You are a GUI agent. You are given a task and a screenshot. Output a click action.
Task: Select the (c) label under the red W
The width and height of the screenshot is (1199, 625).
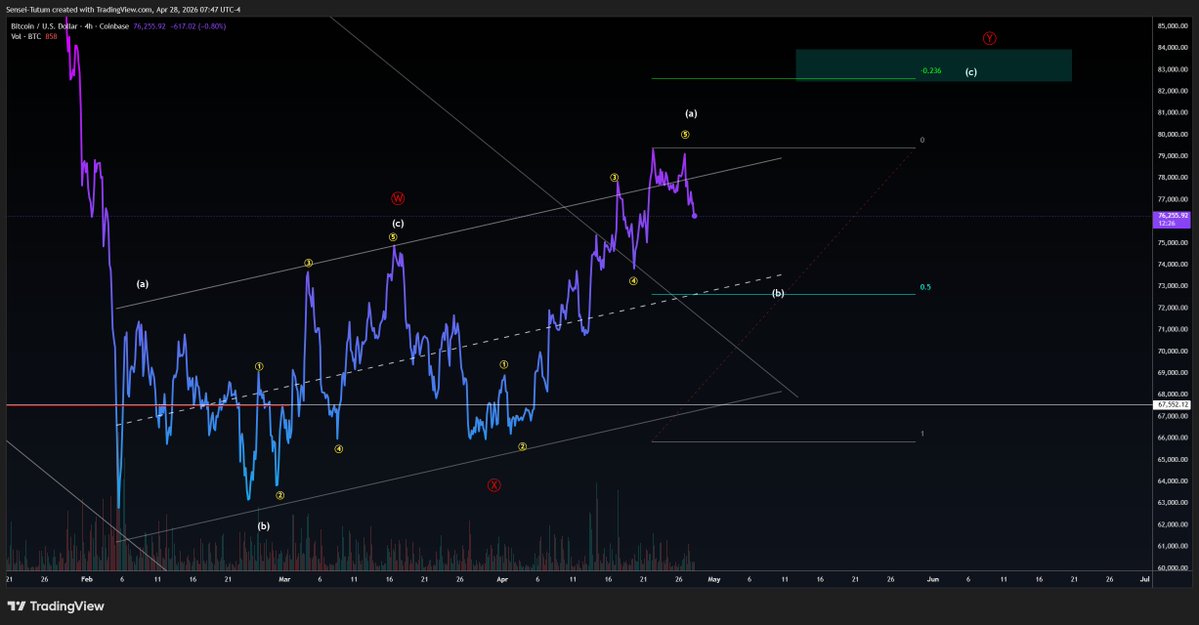click(398, 223)
